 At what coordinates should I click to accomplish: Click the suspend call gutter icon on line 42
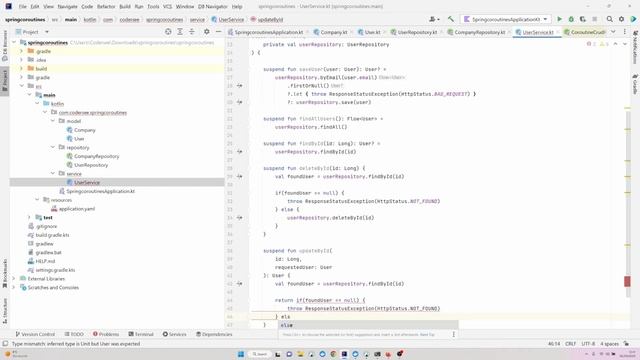[240, 283]
